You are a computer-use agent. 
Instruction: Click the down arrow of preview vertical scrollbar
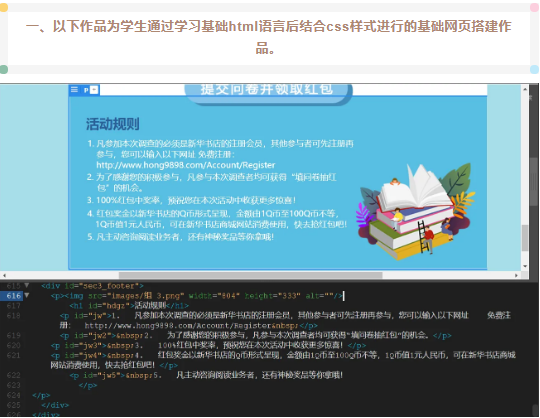pos(525,266)
